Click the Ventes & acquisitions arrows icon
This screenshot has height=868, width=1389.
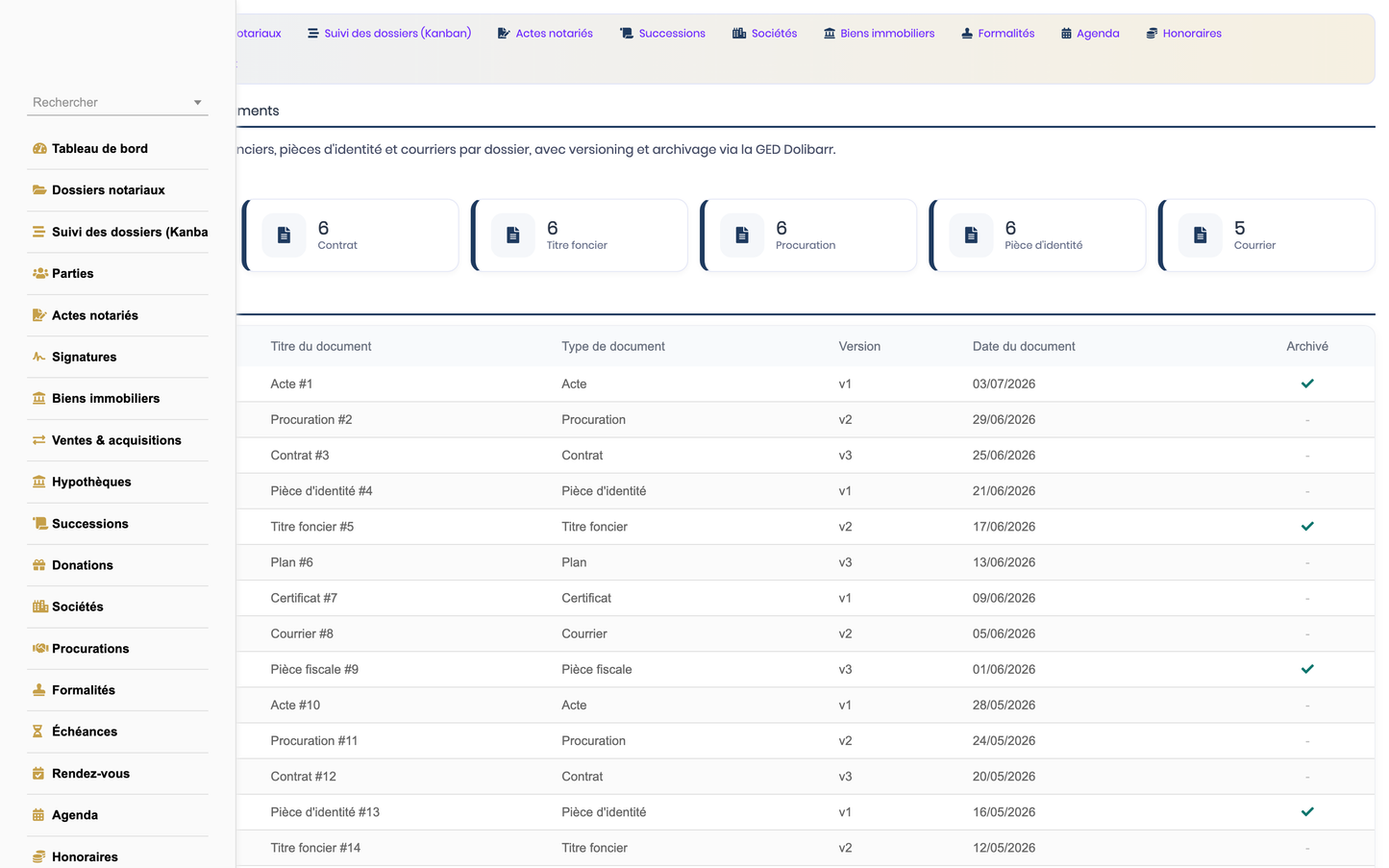click(39, 440)
